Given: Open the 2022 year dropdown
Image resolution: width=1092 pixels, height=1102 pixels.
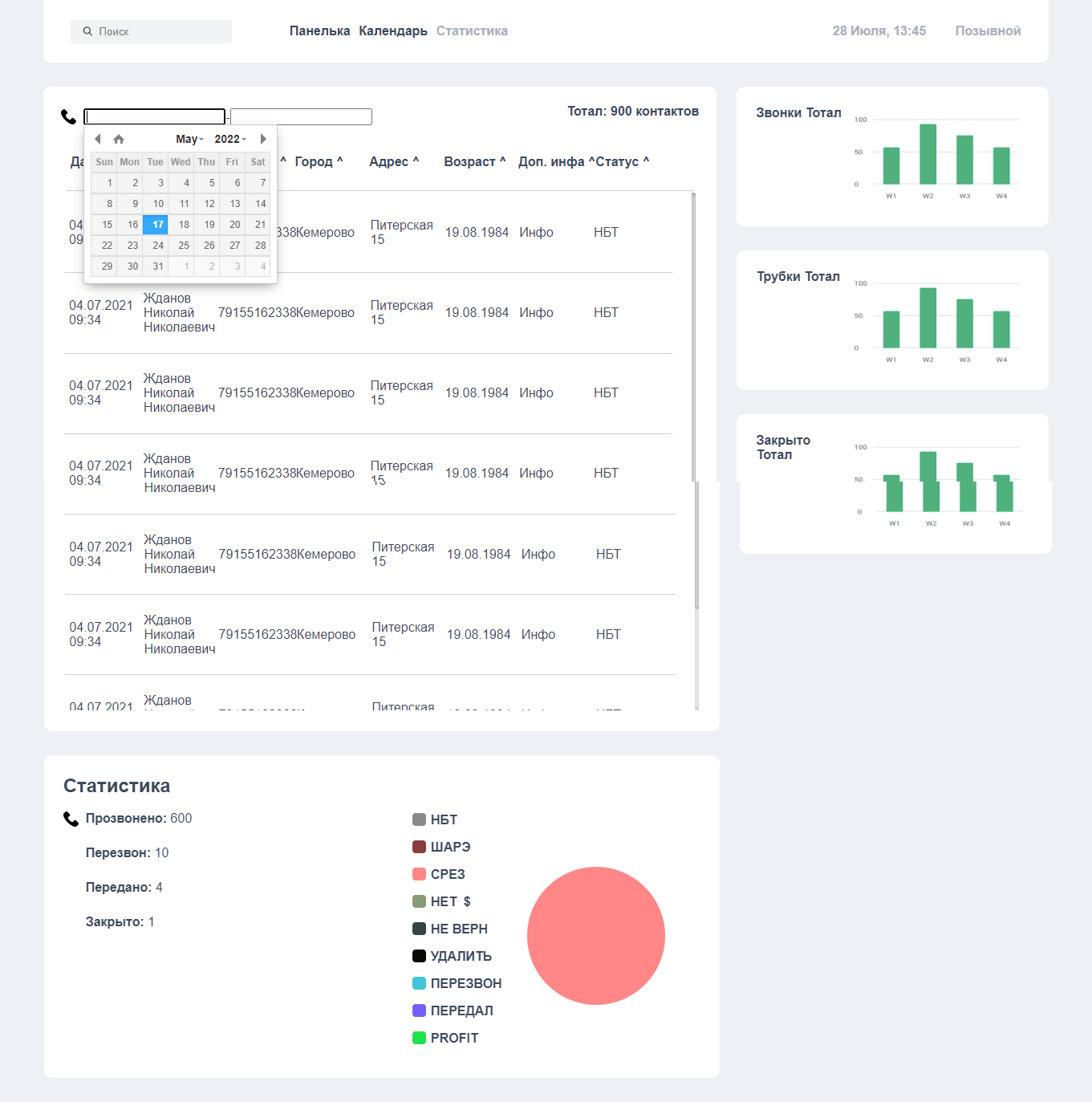Looking at the screenshot, I should click(x=230, y=139).
